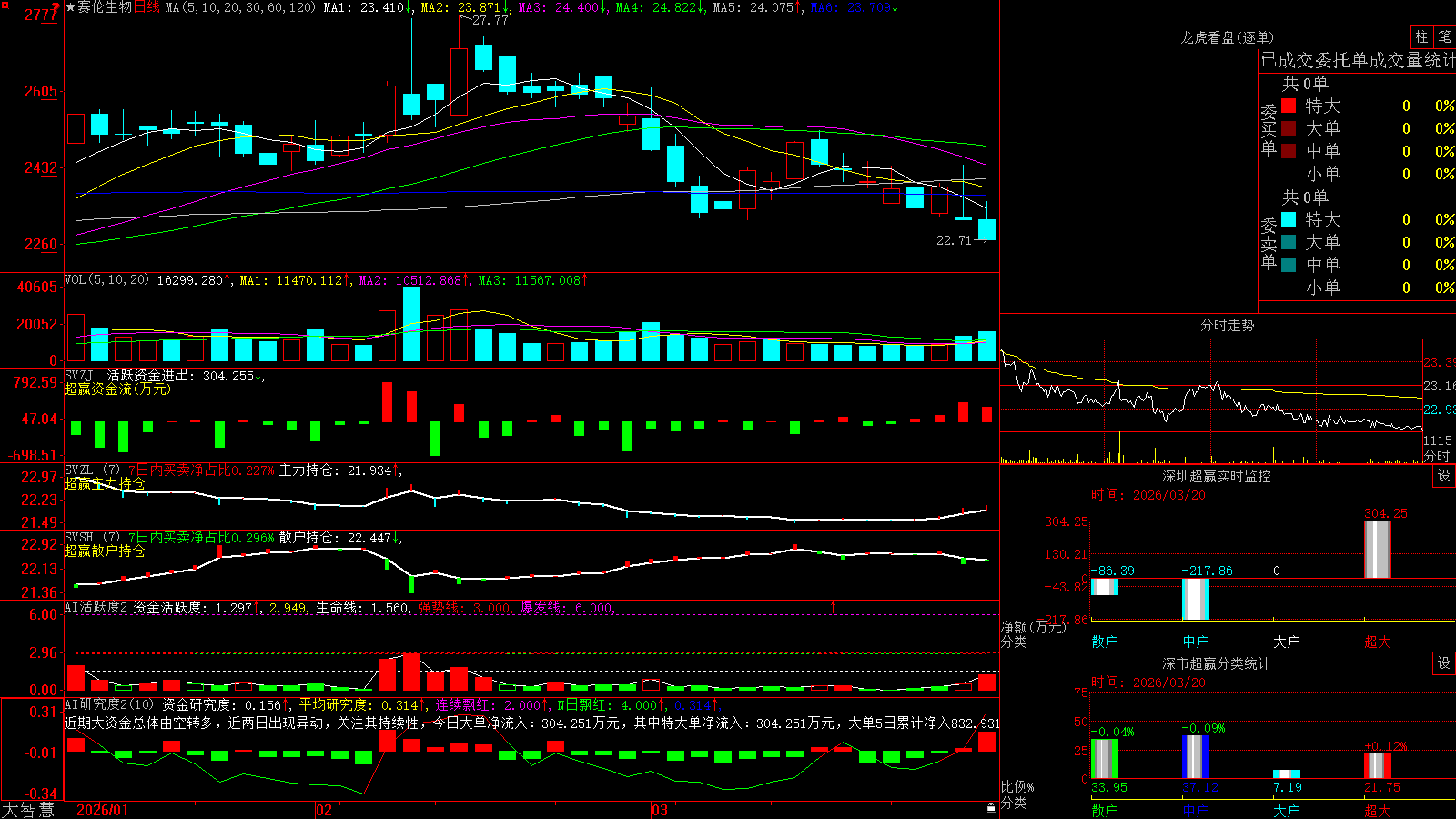
Task: Click the last cyan candlestick near 22.71
Action: pyautogui.click(x=986, y=229)
